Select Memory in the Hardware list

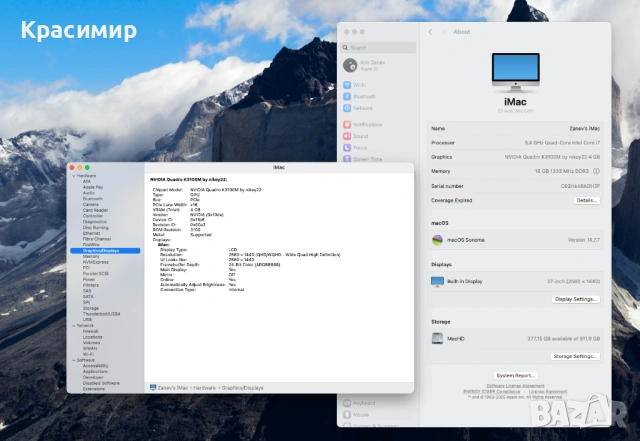tap(91, 256)
